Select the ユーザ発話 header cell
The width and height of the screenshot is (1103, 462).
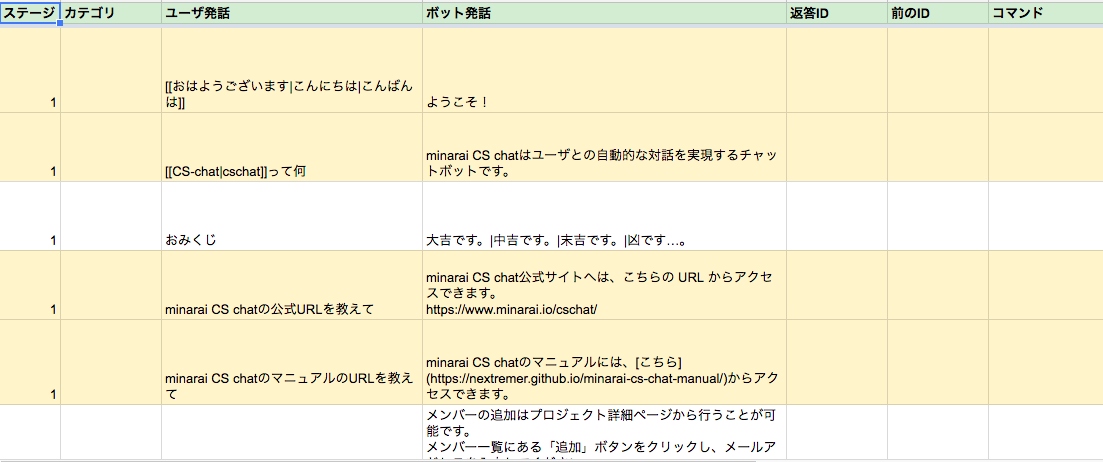(292, 13)
